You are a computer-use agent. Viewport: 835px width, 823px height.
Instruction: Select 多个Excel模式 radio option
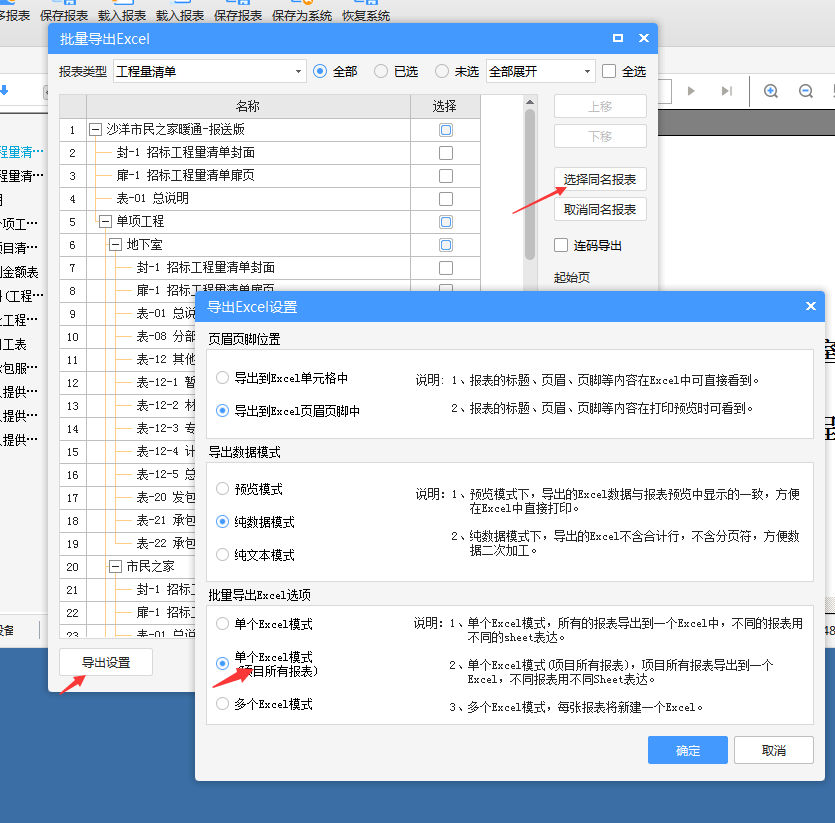[x=223, y=704]
